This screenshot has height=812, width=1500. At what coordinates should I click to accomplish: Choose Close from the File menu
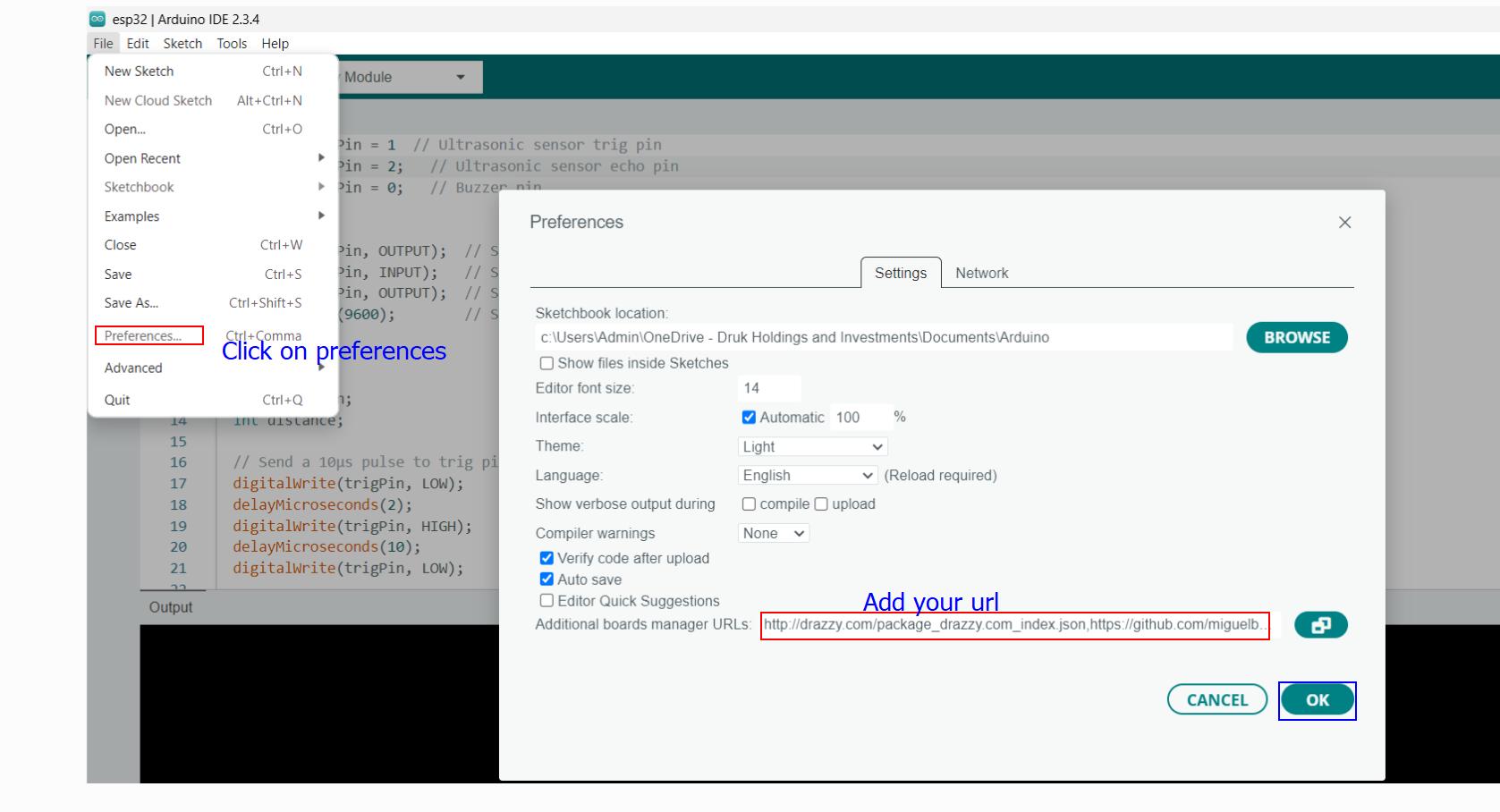pyautogui.click(x=213, y=244)
